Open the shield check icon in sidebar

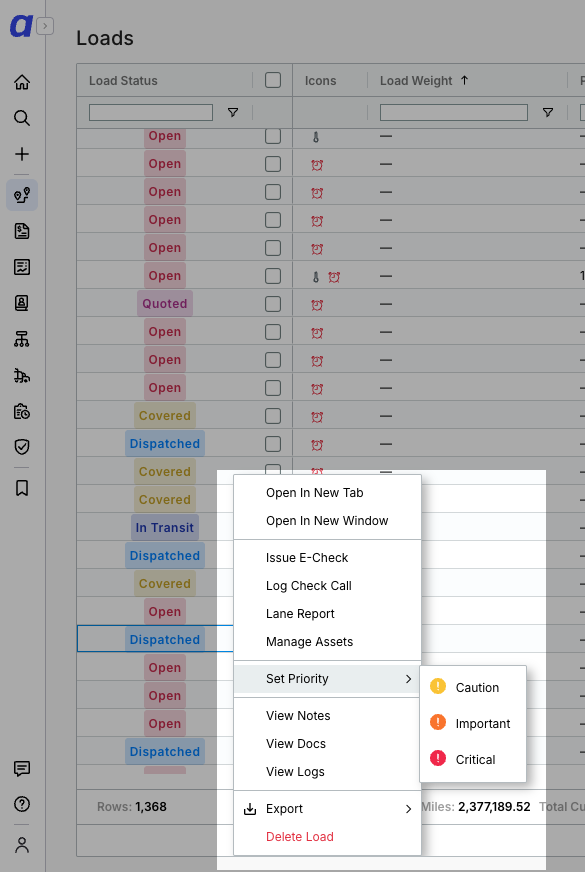point(22,447)
